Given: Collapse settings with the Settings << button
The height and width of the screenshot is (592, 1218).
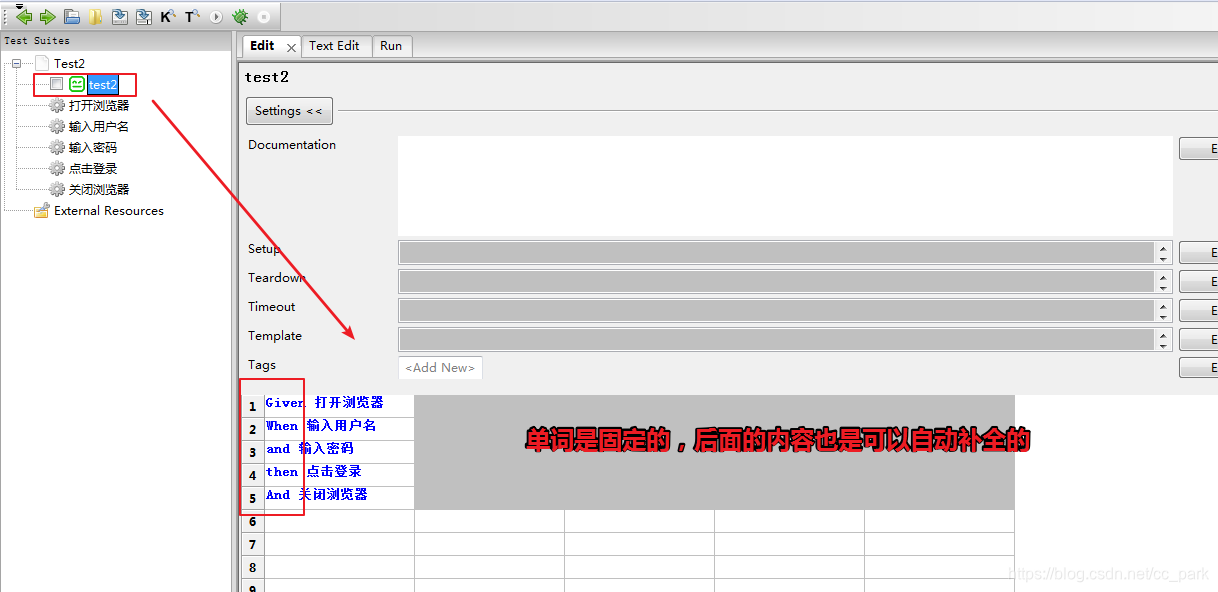Looking at the screenshot, I should (x=289, y=111).
